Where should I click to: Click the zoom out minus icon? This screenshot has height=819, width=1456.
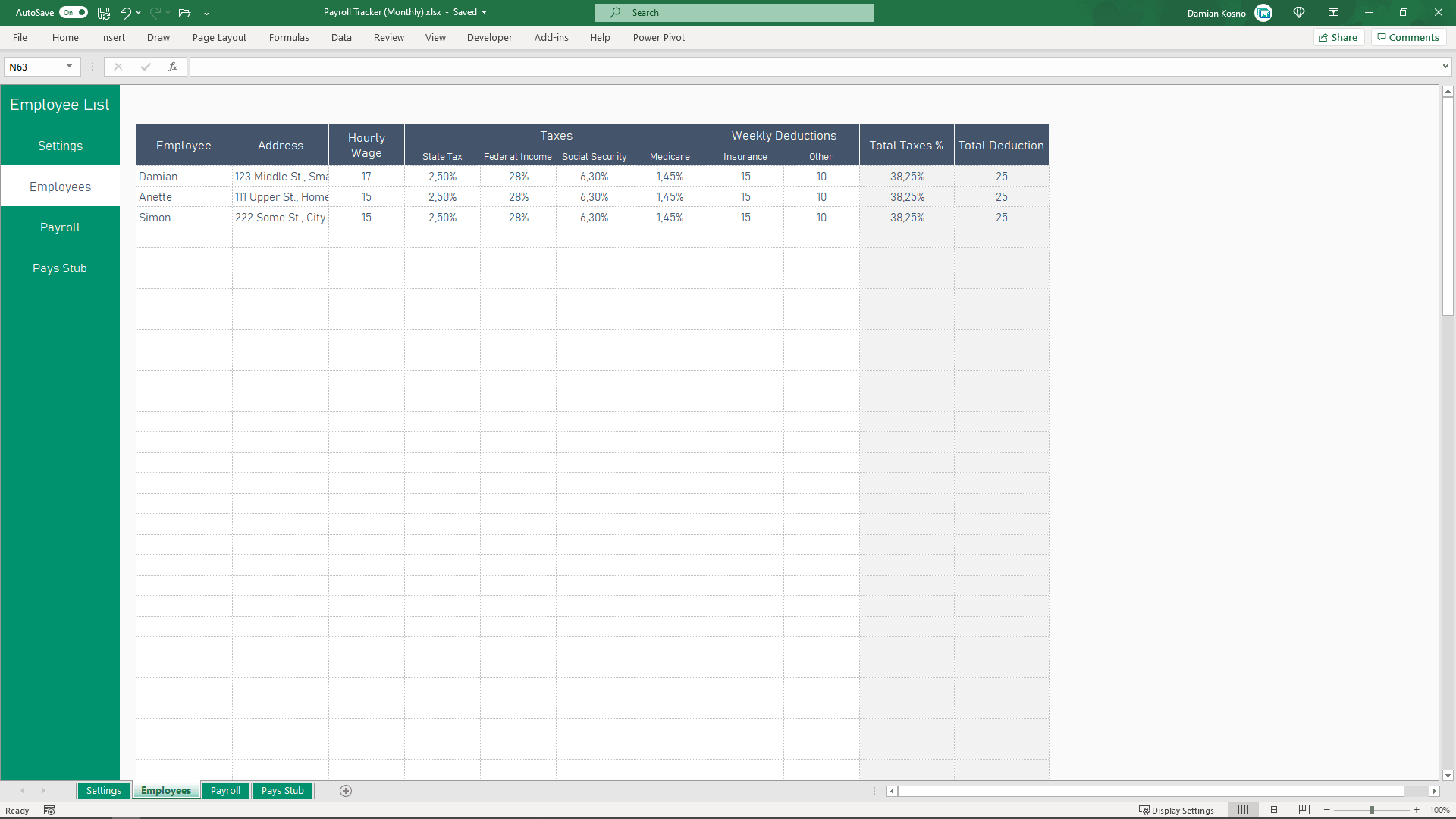pos(1327,810)
